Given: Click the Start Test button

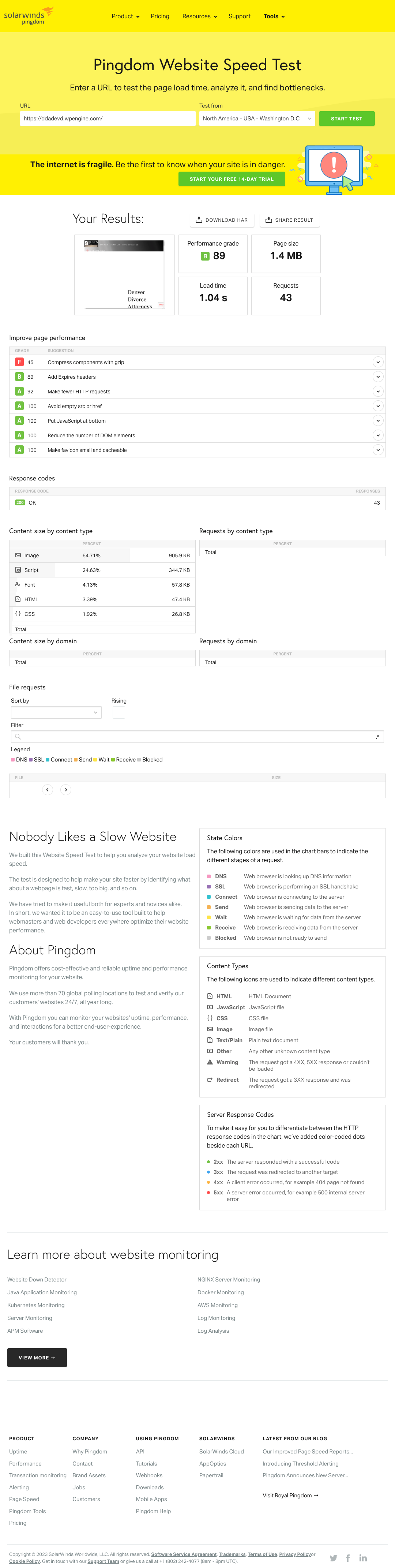Looking at the screenshot, I should pyautogui.click(x=346, y=119).
